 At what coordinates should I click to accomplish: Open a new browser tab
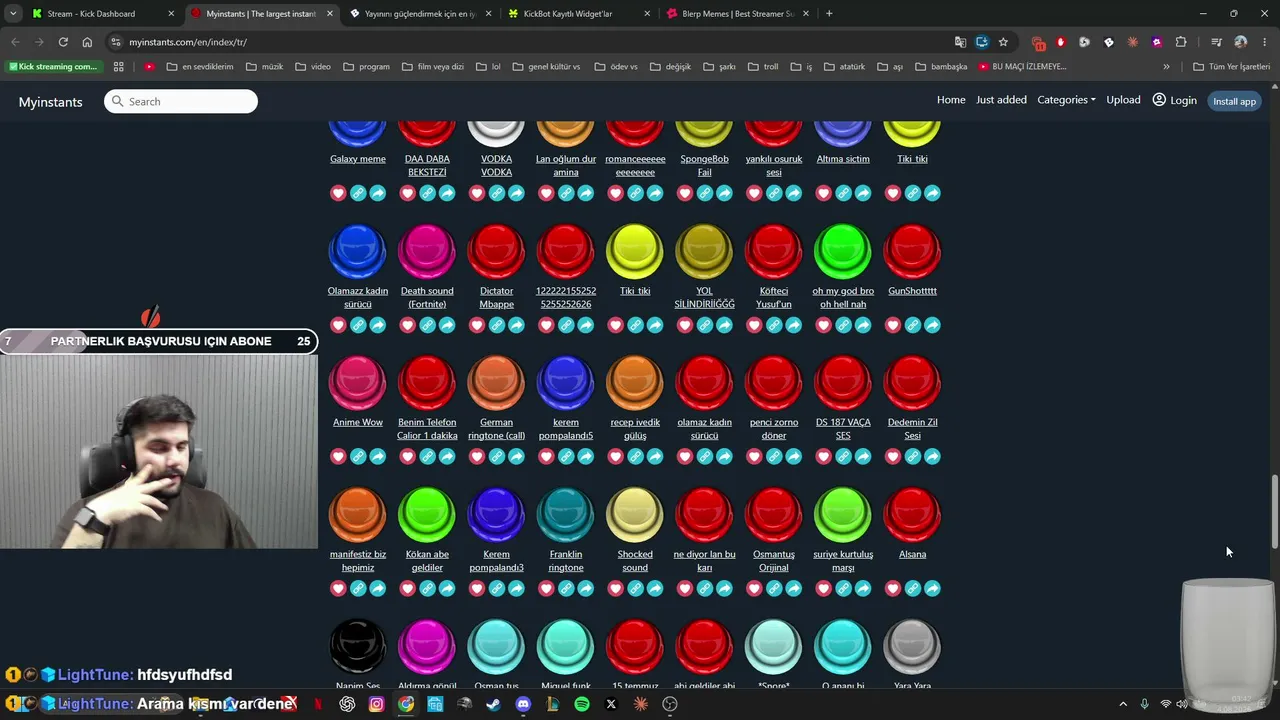tap(829, 14)
